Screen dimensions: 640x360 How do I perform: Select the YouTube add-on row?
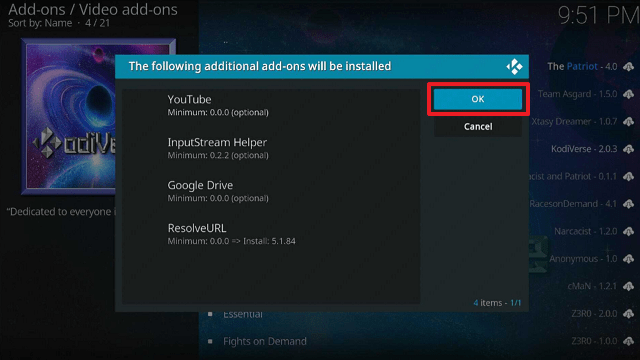[x=271, y=105]
